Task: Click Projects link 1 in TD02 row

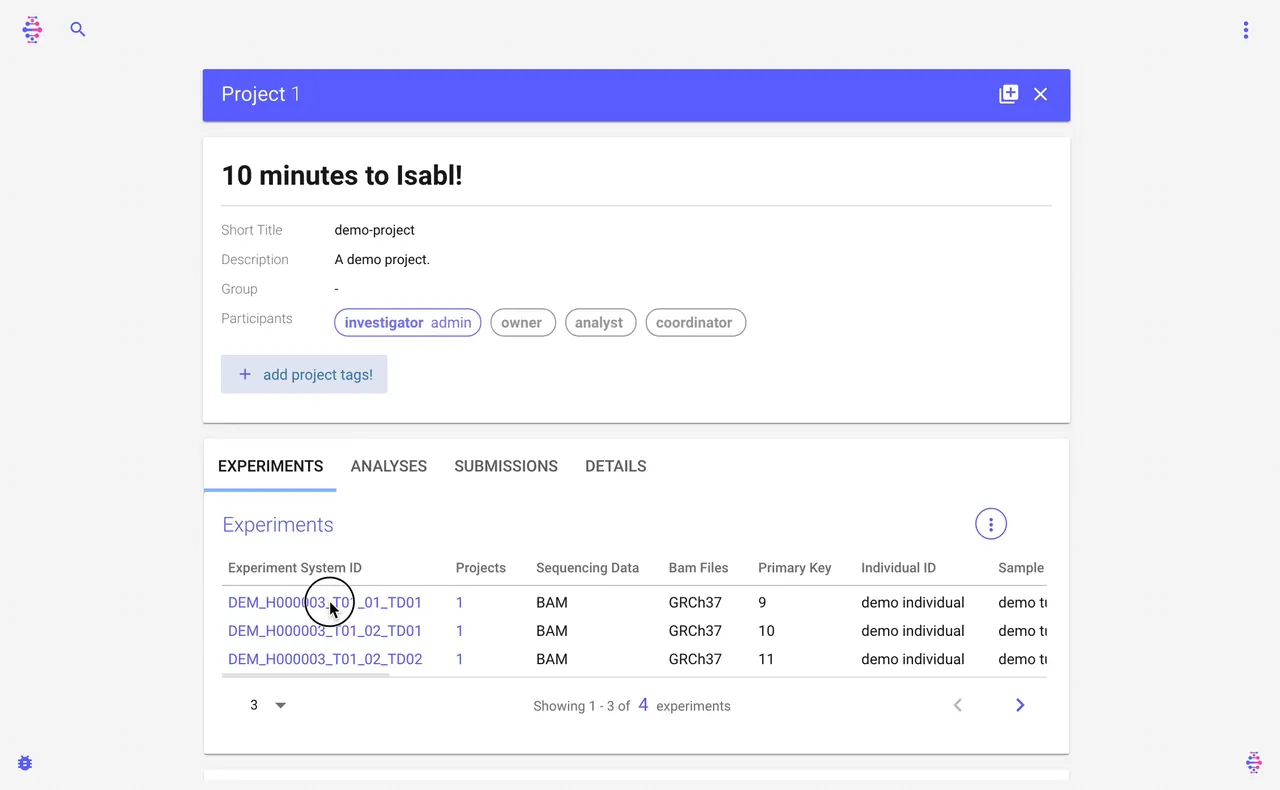Action: [x=460, y=659]
